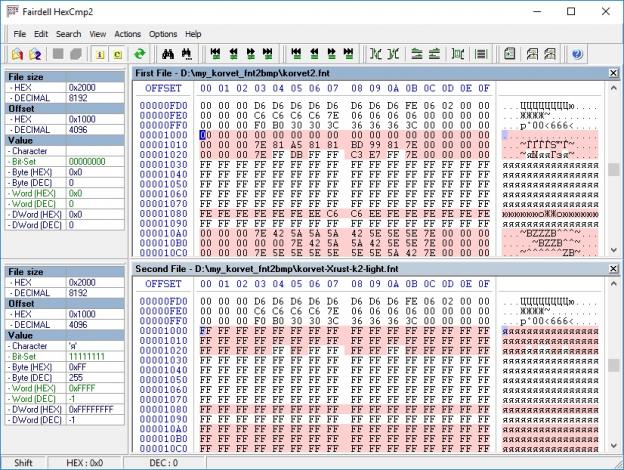
Task: Close the Second File pane
Action: tap(612, 270)
